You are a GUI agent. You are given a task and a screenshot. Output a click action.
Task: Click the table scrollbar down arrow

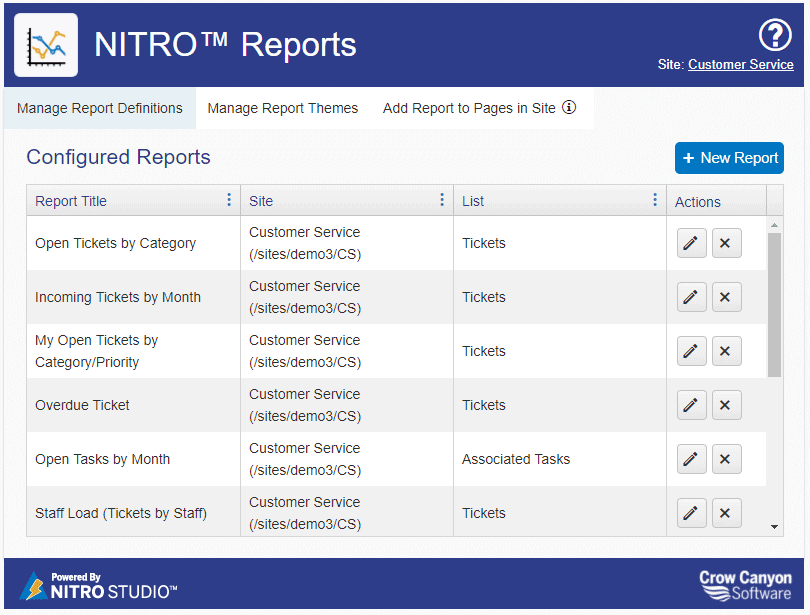[x=774, y=527]
